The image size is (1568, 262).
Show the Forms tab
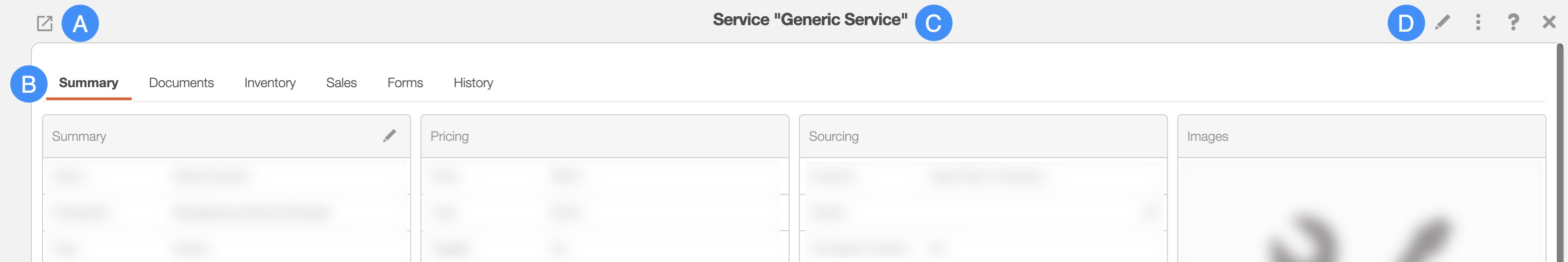click(x=405, y=83)
